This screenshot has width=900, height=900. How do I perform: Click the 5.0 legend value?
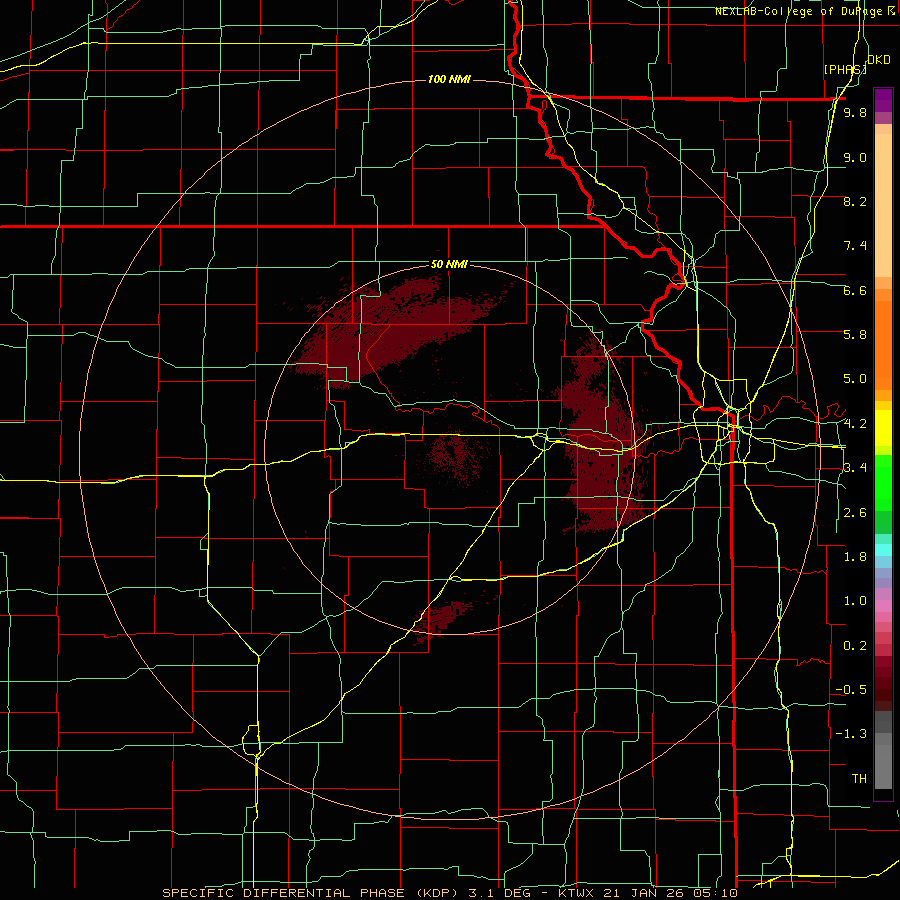pos(855,379)
